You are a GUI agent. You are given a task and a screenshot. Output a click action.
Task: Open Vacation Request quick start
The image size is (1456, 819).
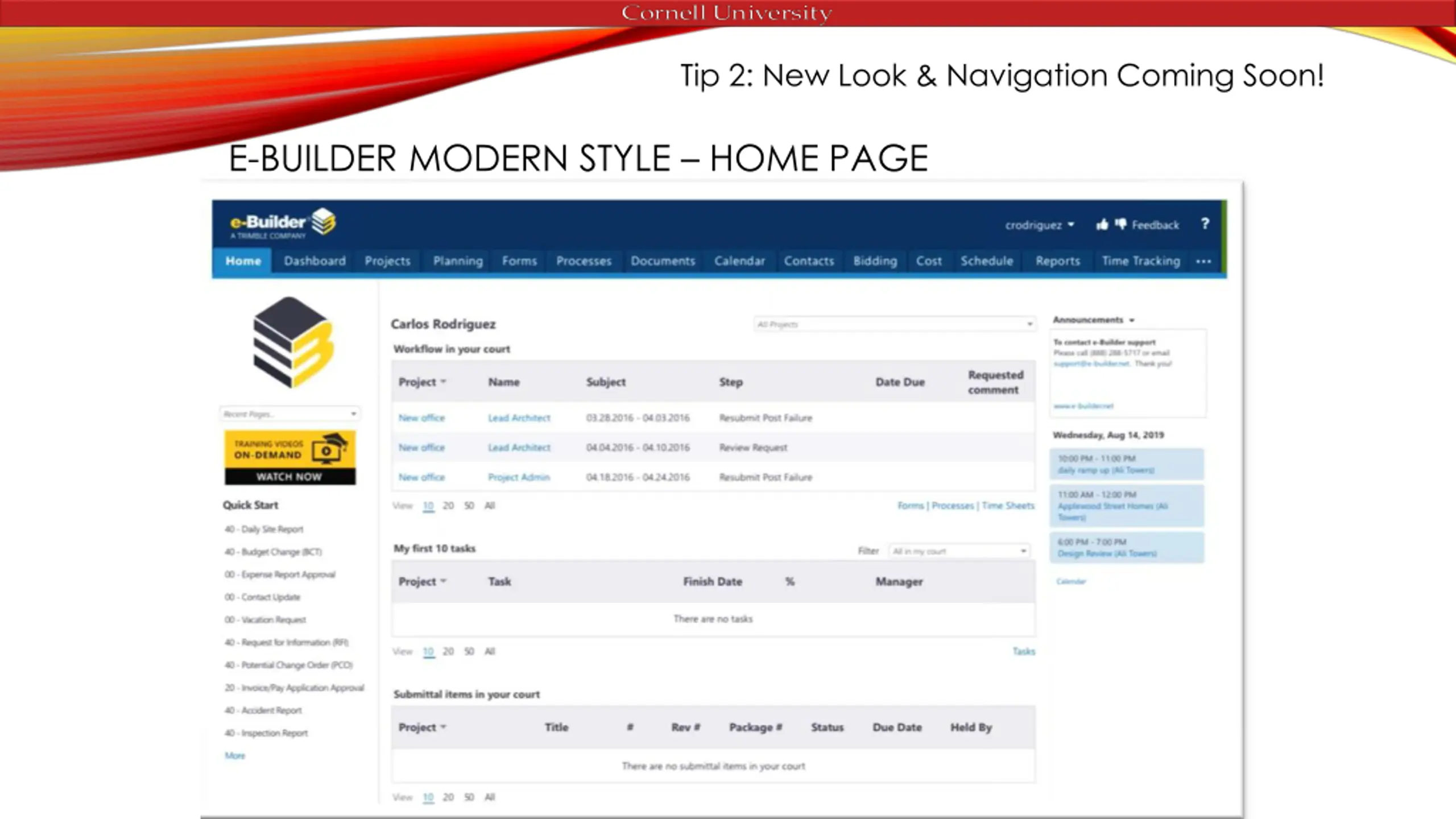tap(265, 620)
